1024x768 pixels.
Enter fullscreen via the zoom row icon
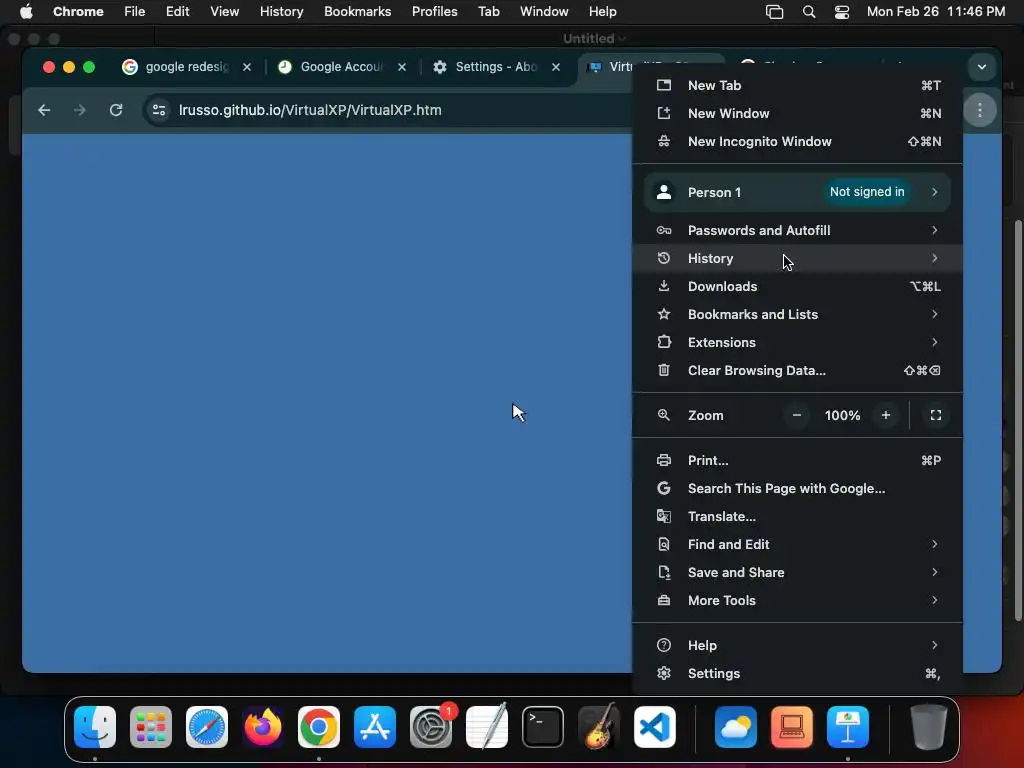935,415
